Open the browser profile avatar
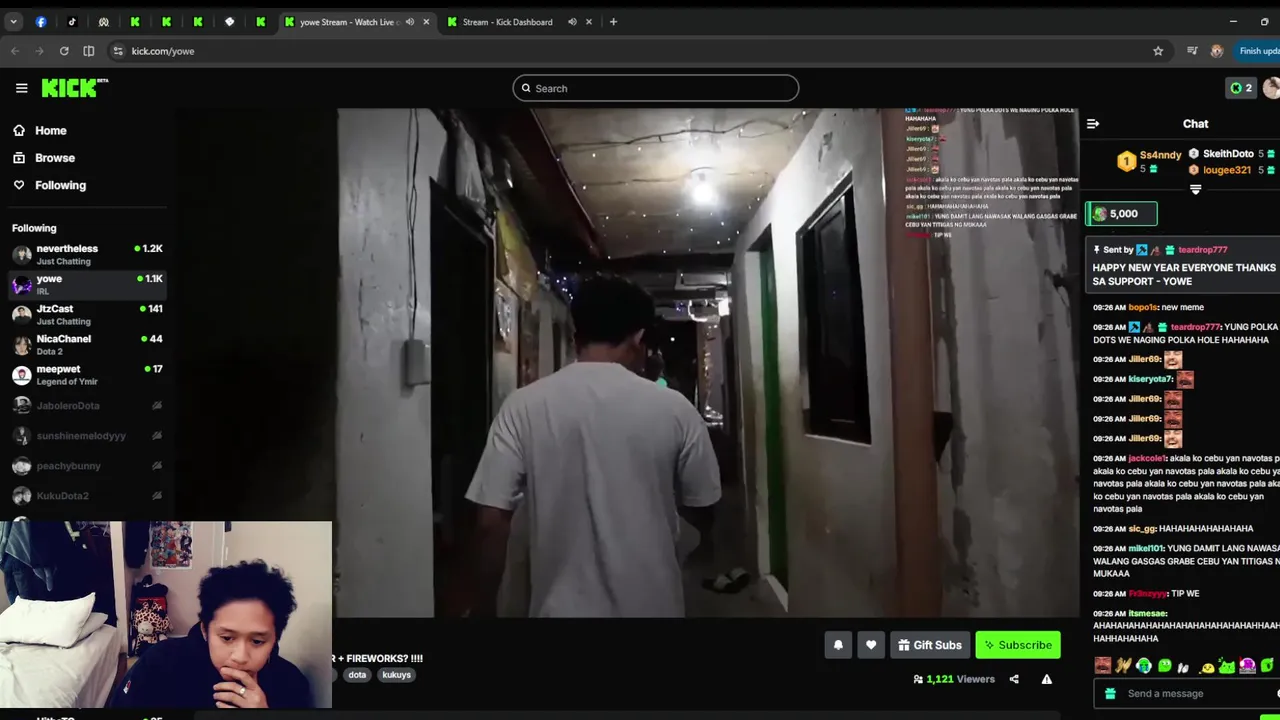Screen dimensions: 1280x720 pos(1217,51)
